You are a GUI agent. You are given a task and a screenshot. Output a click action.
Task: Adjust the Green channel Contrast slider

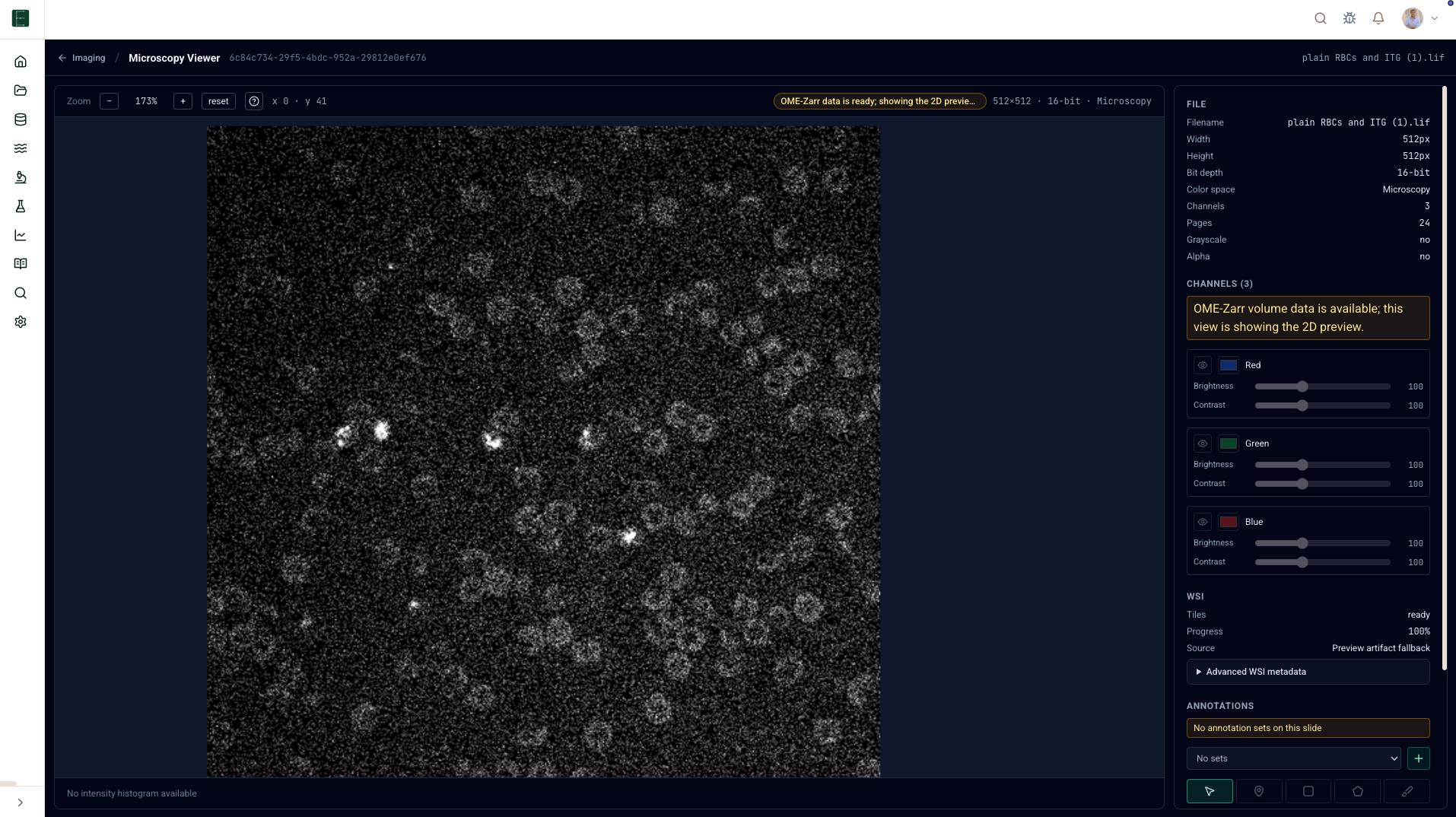pos(1323,484)
